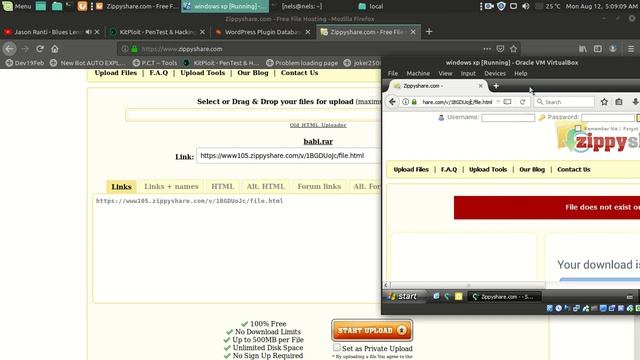
Task: Click Search box in VM browser toolbar
Action: [x=564, y=102]
